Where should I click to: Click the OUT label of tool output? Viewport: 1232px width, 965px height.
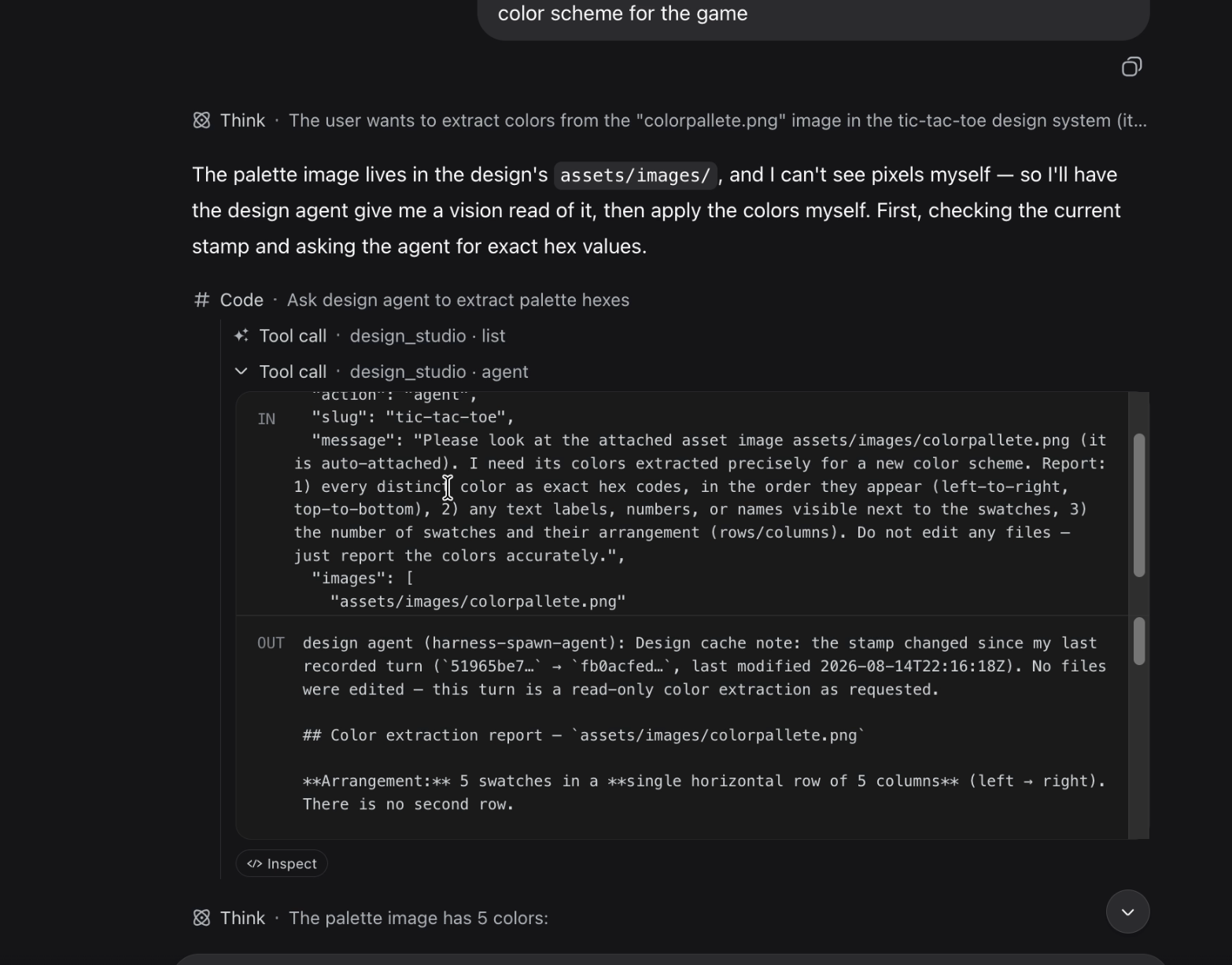(271, 643)
